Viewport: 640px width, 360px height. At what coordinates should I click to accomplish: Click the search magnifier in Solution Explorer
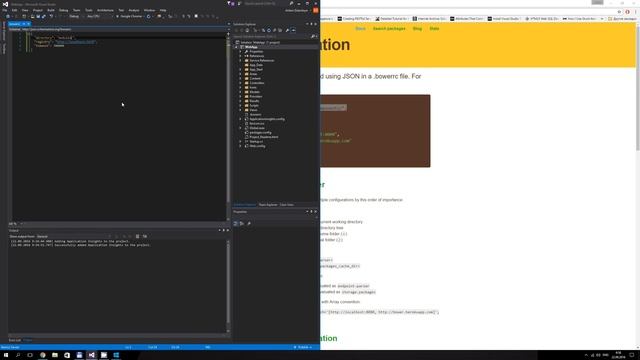point(313,36)
